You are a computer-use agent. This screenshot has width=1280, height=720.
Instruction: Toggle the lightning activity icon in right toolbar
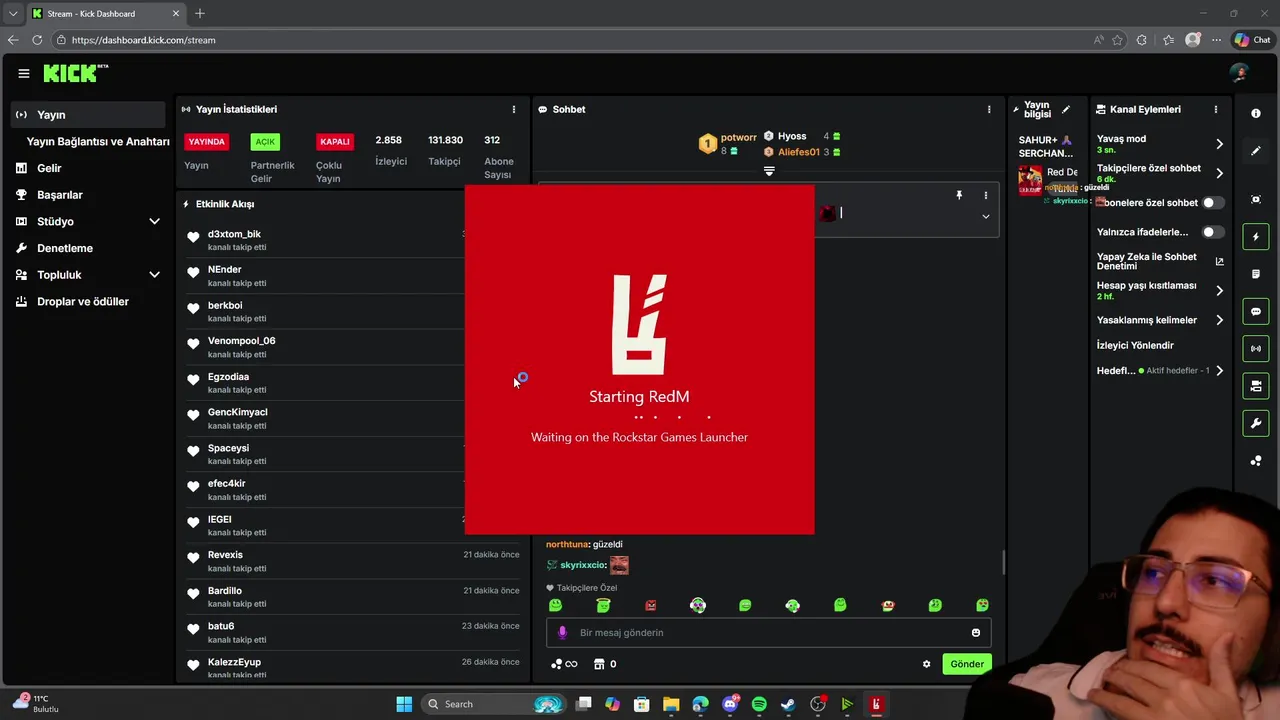pos(1256,237)
